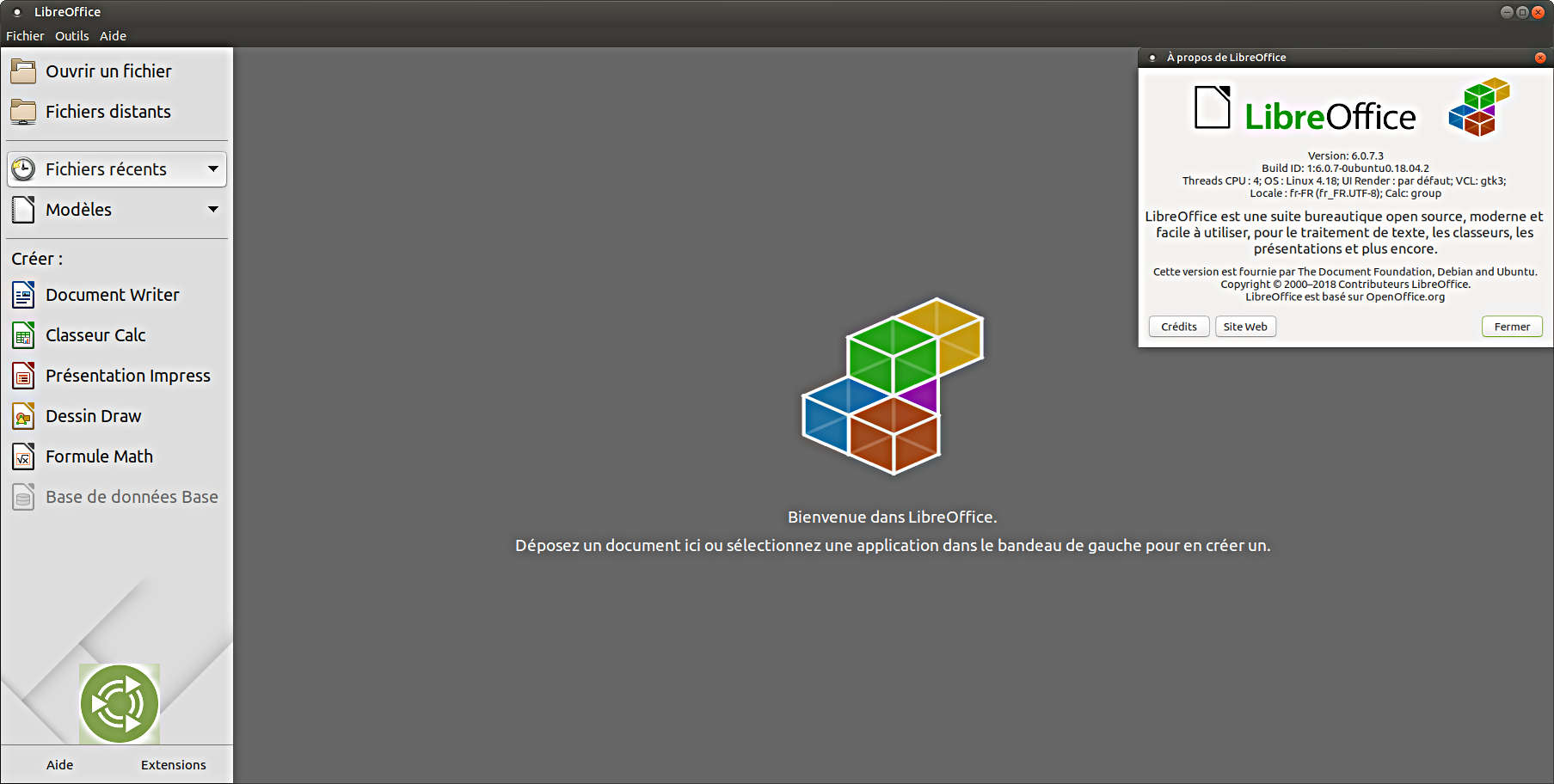This screenshot has height=784, width=1554.
Task: Click the Math formula icon
Action: pyautogui.click(x=23, y=456)
